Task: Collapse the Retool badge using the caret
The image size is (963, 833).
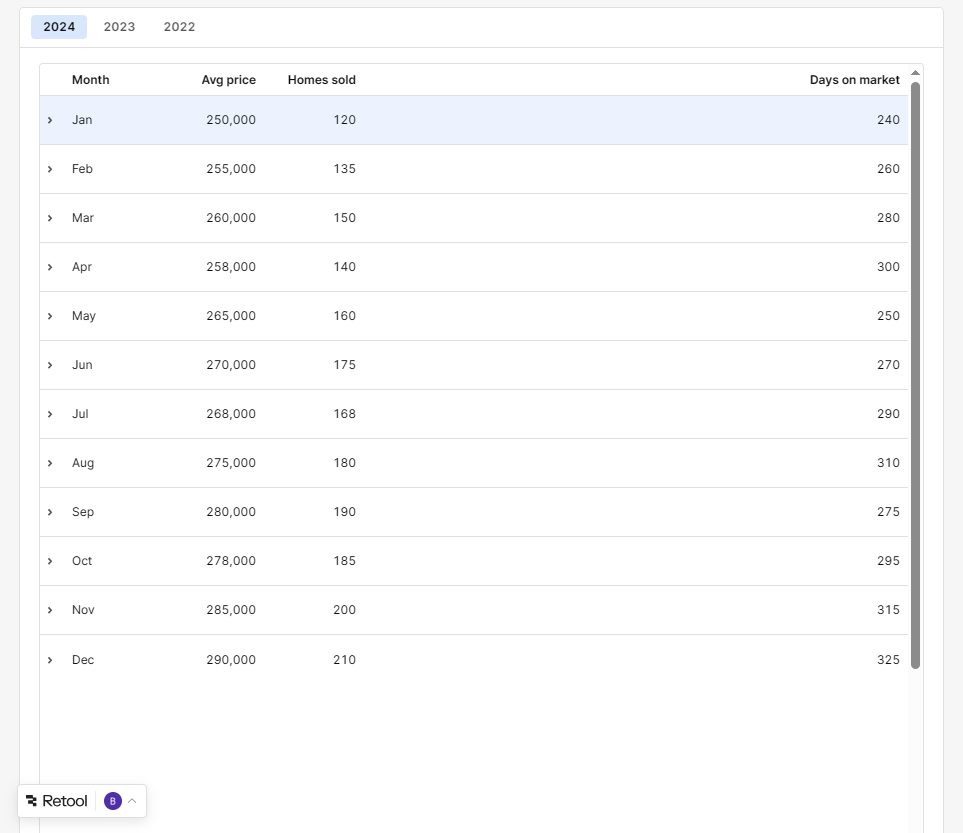Action: (x=131, y=800)
